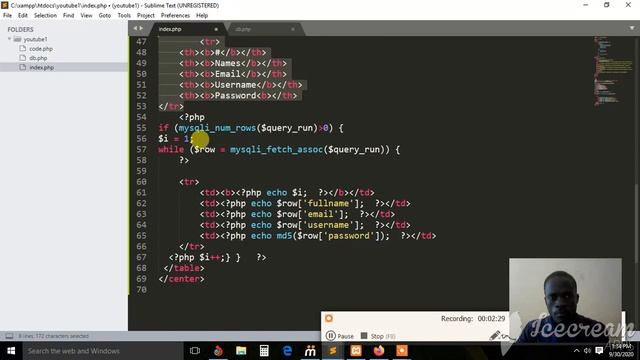Close the db.php tab
The width and height of the screenshot is (640, 360).
tap(293, 29)
